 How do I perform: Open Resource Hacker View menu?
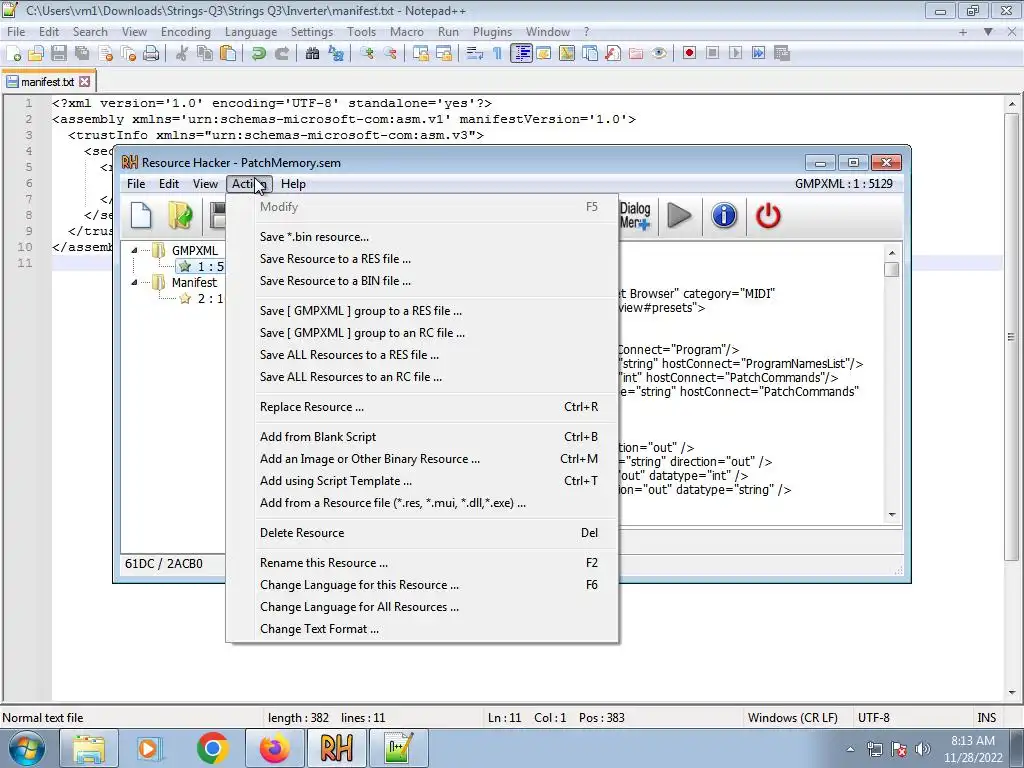tap(205, 184)
